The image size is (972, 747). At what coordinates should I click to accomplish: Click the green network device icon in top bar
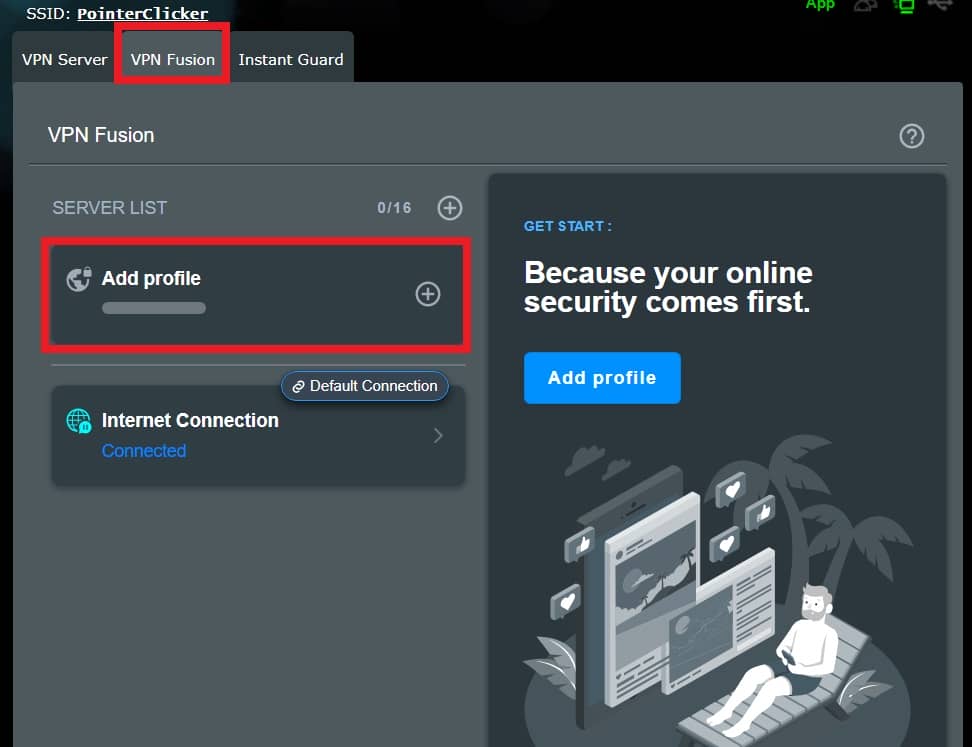tap(904, 6)
